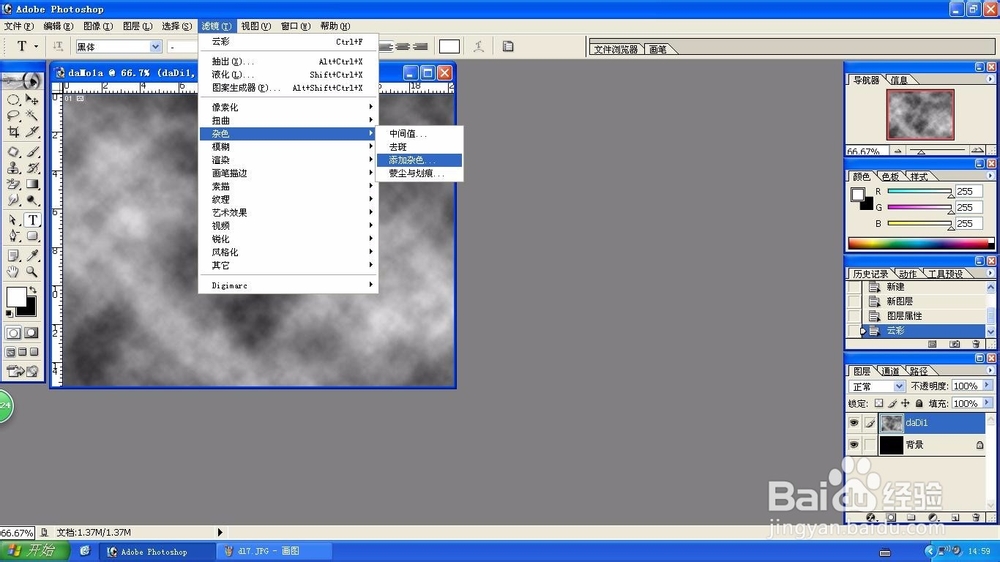Select the Slice tool

tap(32, 131)
